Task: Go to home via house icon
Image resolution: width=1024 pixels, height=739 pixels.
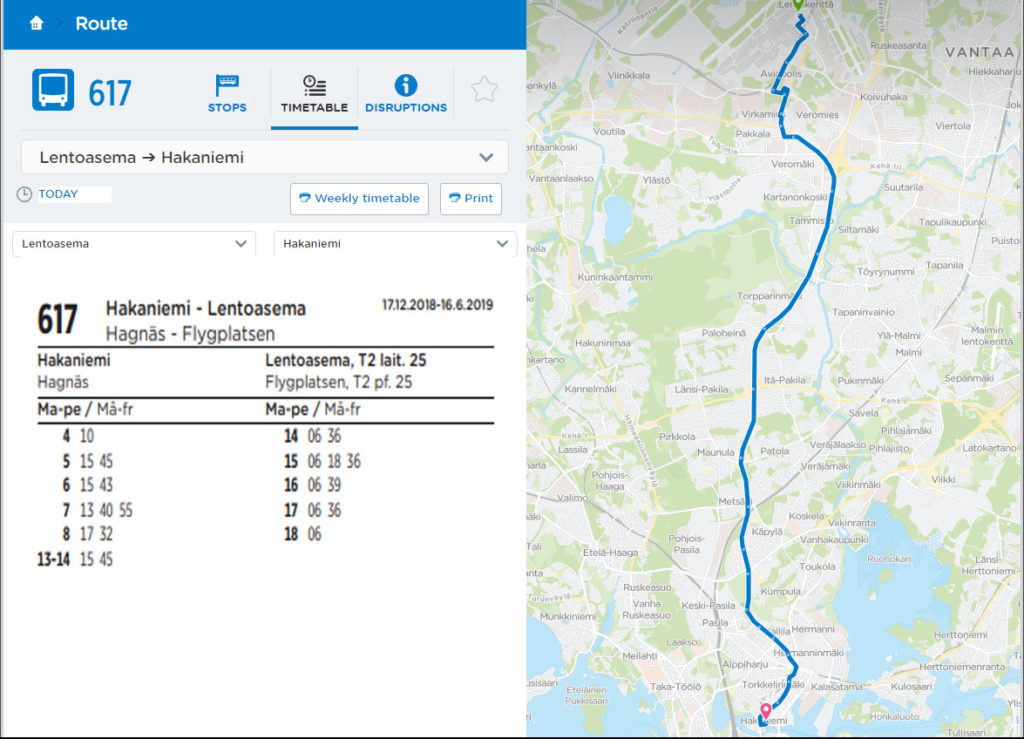Action: pos(36,24)
